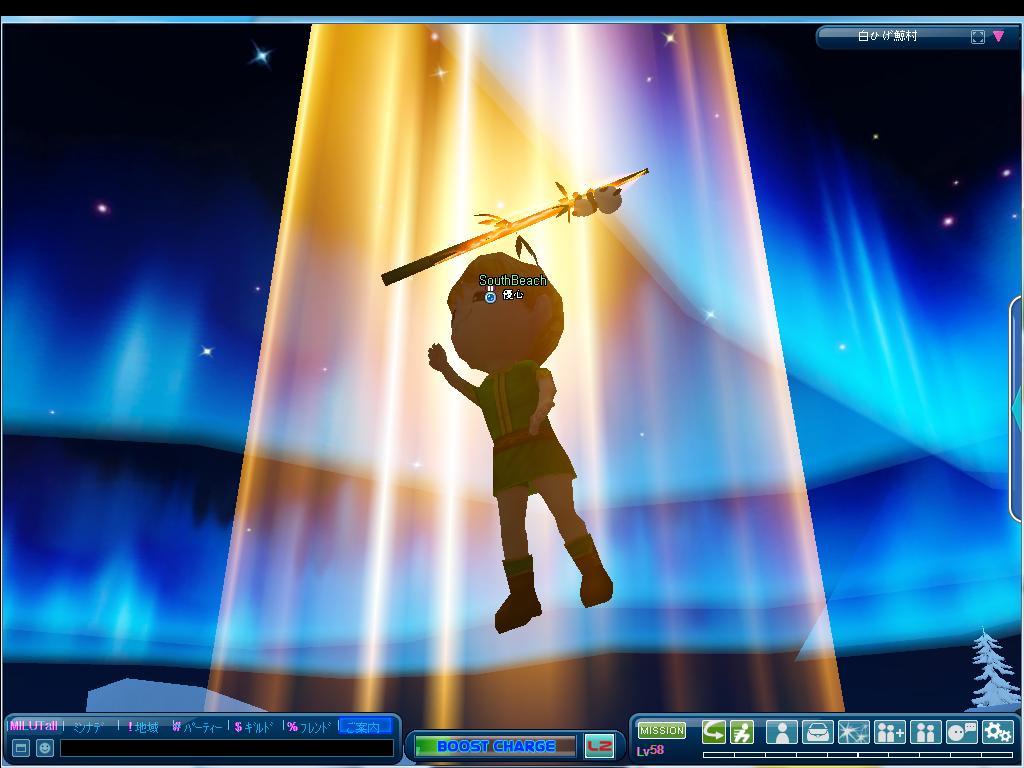Toggle the chat window mode icon
Viewport: 1024px width, 768px height.
pyautogui.click(x=20, y=747)
